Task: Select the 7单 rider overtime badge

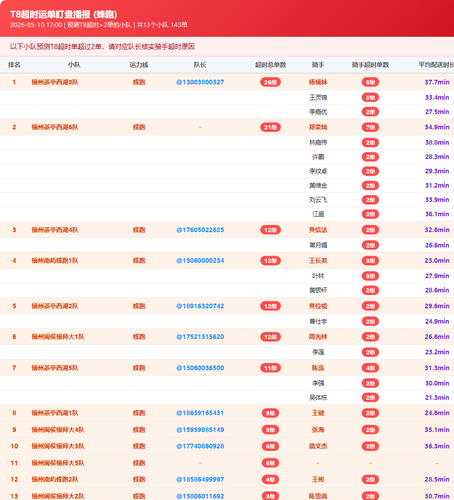Action: [370, 127]
